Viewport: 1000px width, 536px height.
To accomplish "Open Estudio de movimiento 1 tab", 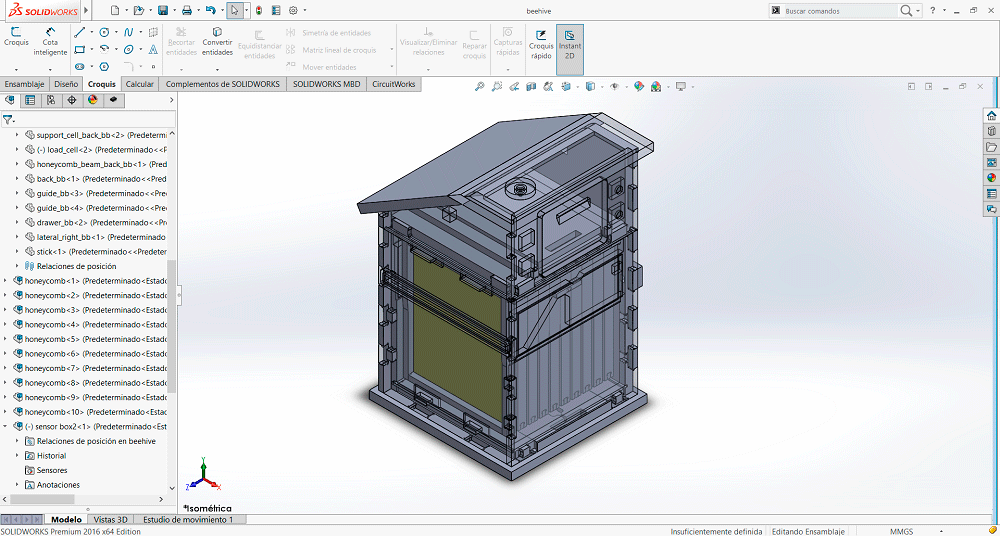I will (188, 519).
